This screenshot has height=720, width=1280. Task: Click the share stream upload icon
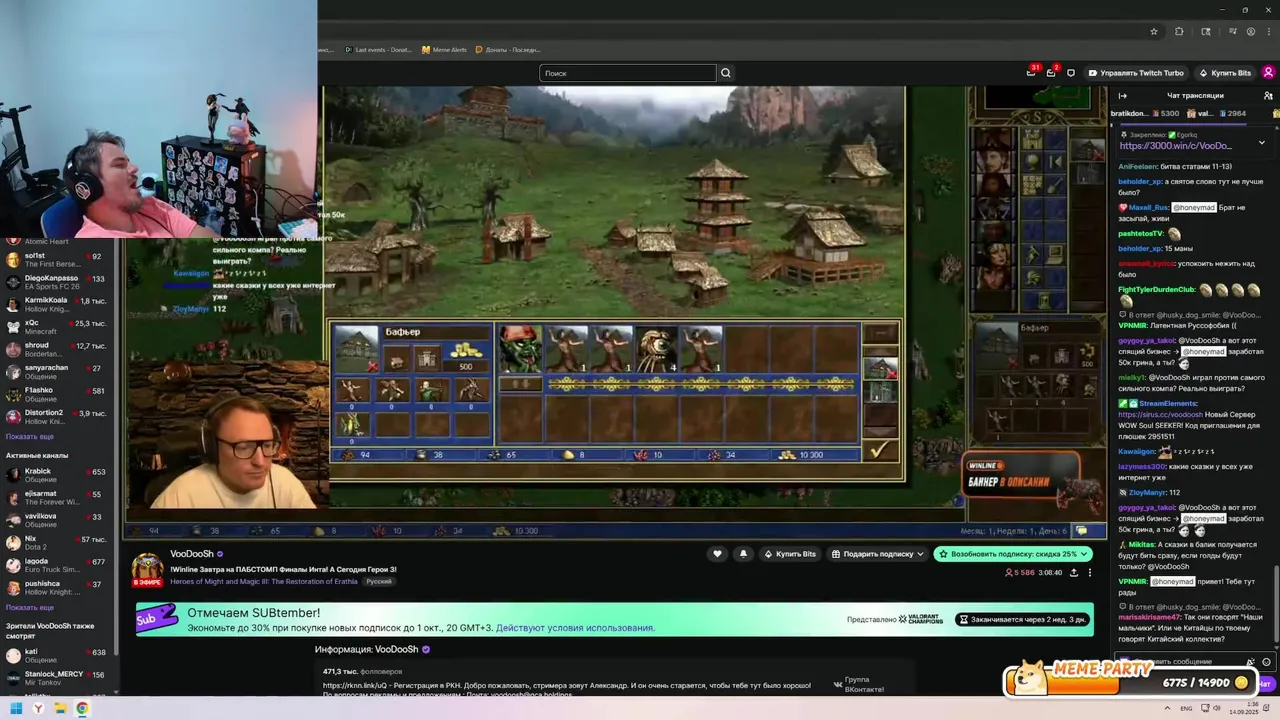(x=1074, y=573)
